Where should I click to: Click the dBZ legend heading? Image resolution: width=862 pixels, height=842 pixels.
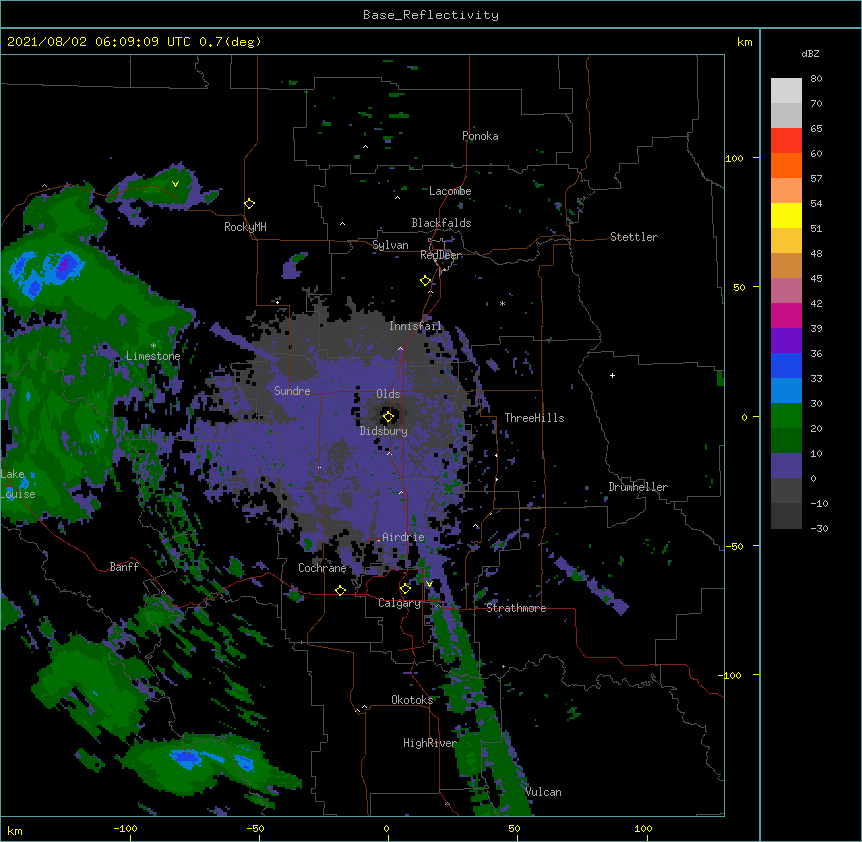point(810,54)
